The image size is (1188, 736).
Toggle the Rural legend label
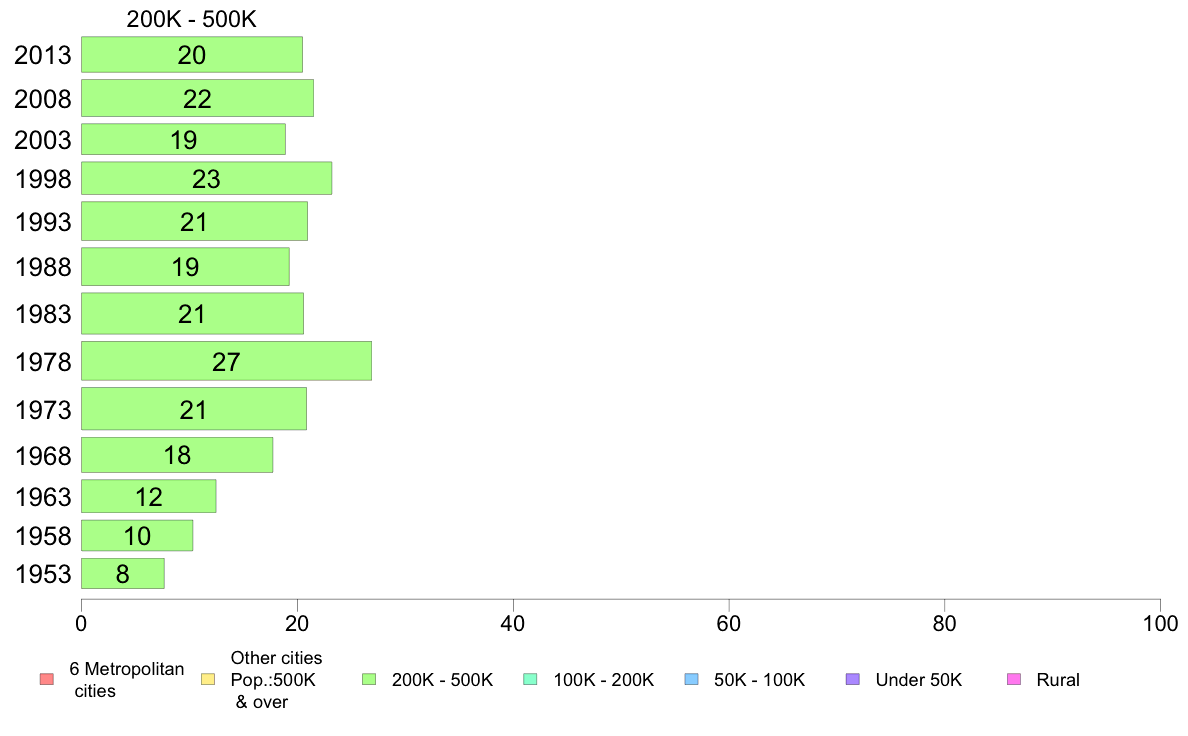pyautogui.click(x=1058, y=680)
